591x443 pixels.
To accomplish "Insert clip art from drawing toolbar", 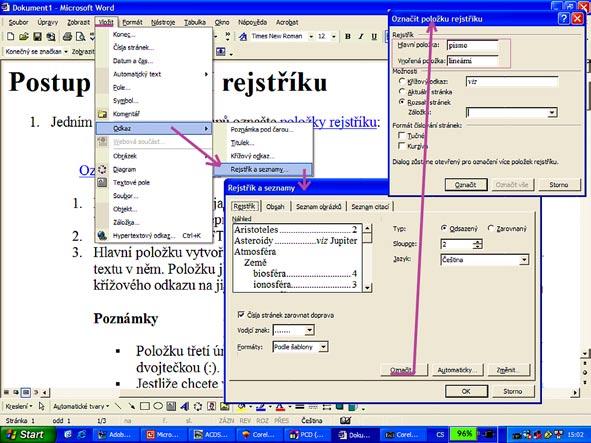I will tap(211, 406).
